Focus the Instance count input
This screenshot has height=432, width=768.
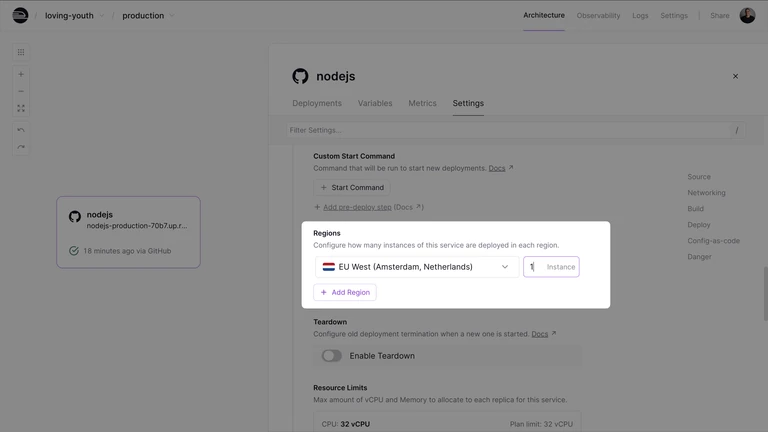551,267
